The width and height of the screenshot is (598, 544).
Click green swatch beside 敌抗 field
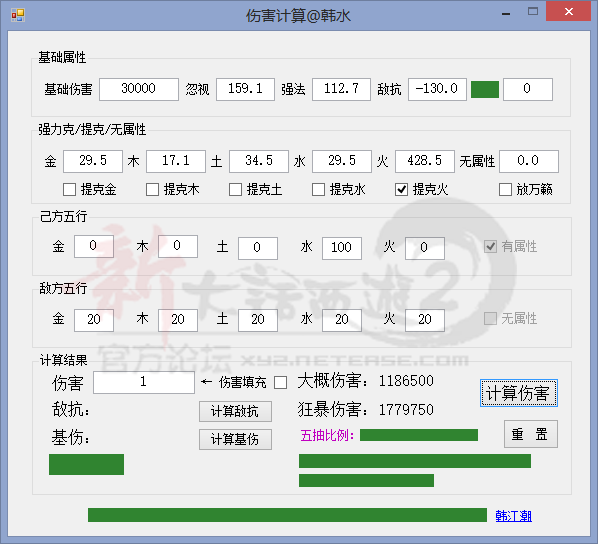tap(485, 89)
